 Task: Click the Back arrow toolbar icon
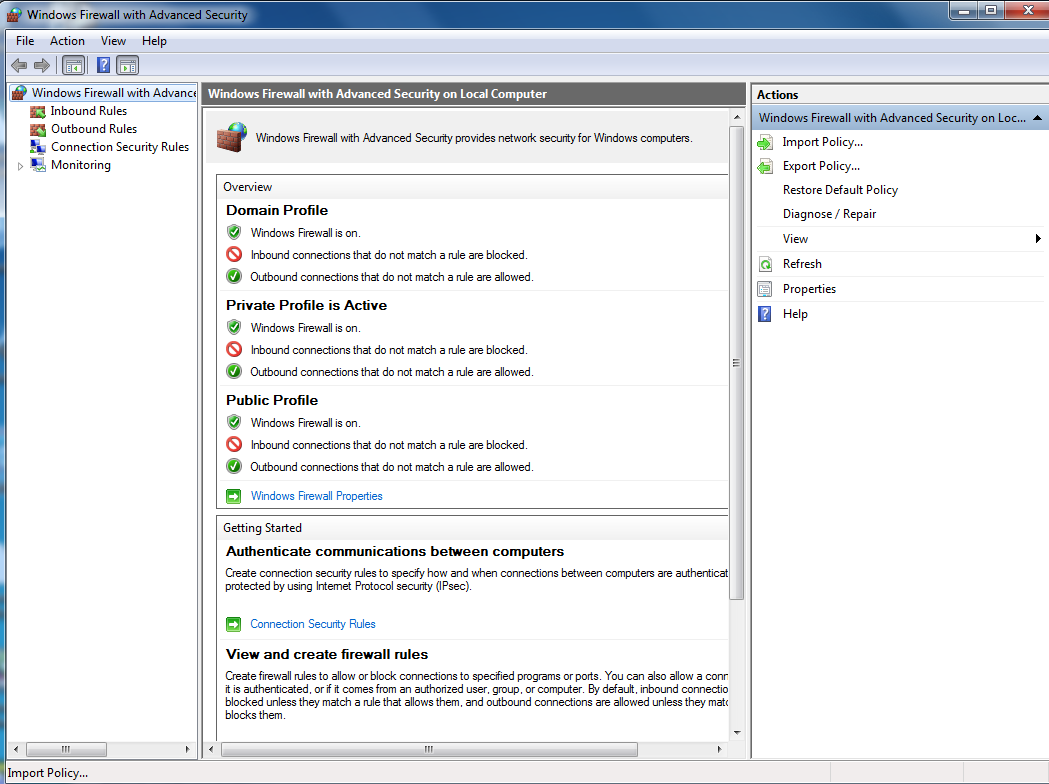coord(19,65)
